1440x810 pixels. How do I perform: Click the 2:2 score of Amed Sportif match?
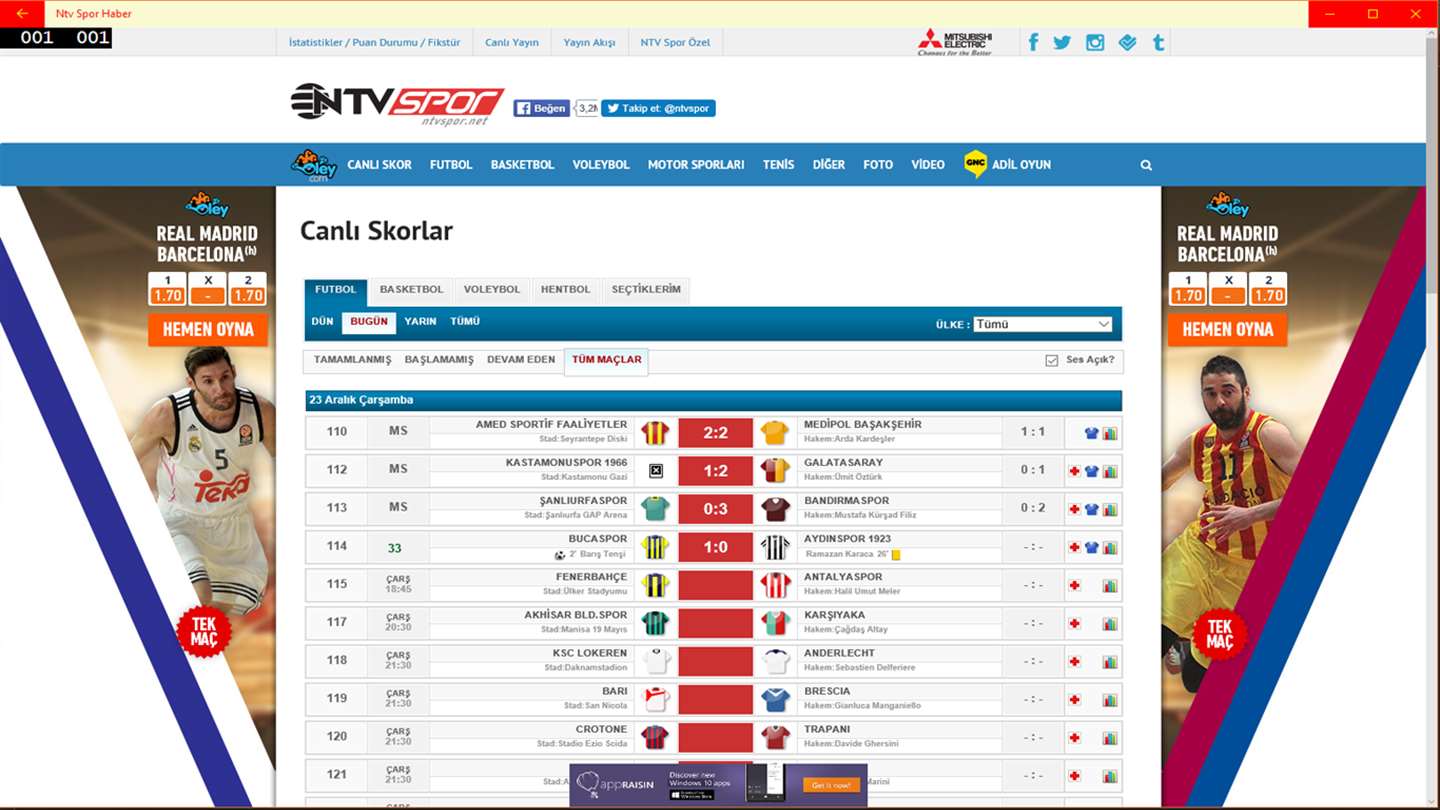click(715, 433)
